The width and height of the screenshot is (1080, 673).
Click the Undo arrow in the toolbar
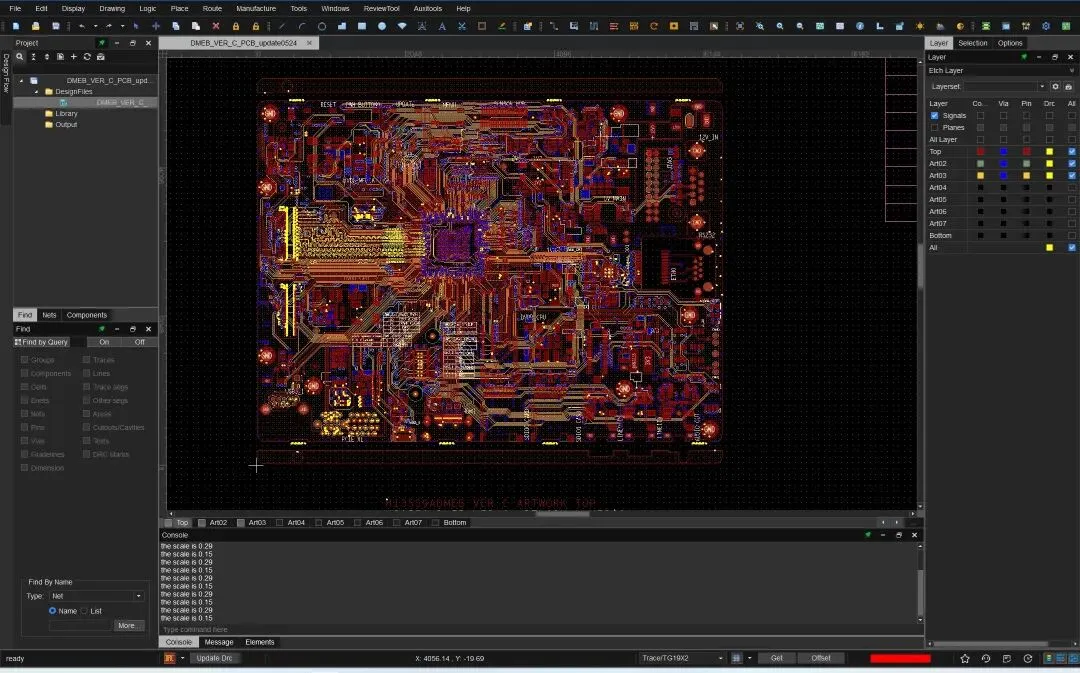tap(82, 26)
